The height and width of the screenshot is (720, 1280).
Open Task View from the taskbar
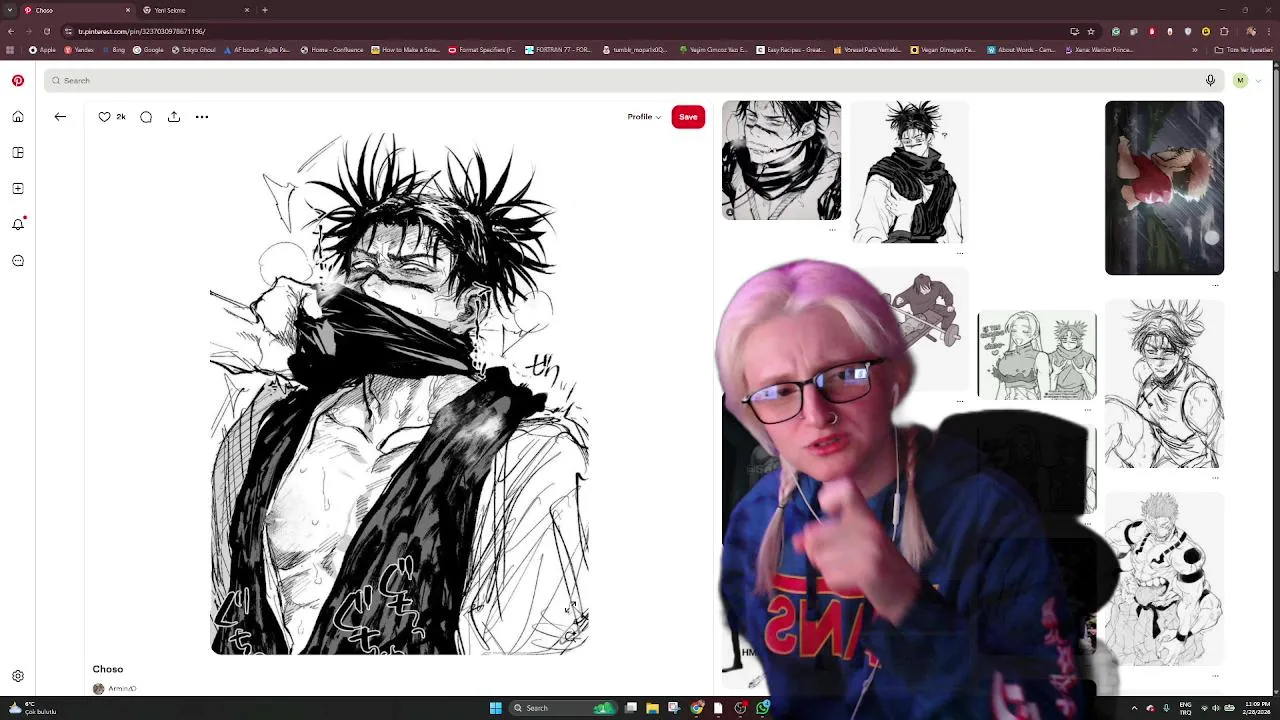(x=631, y=708)
